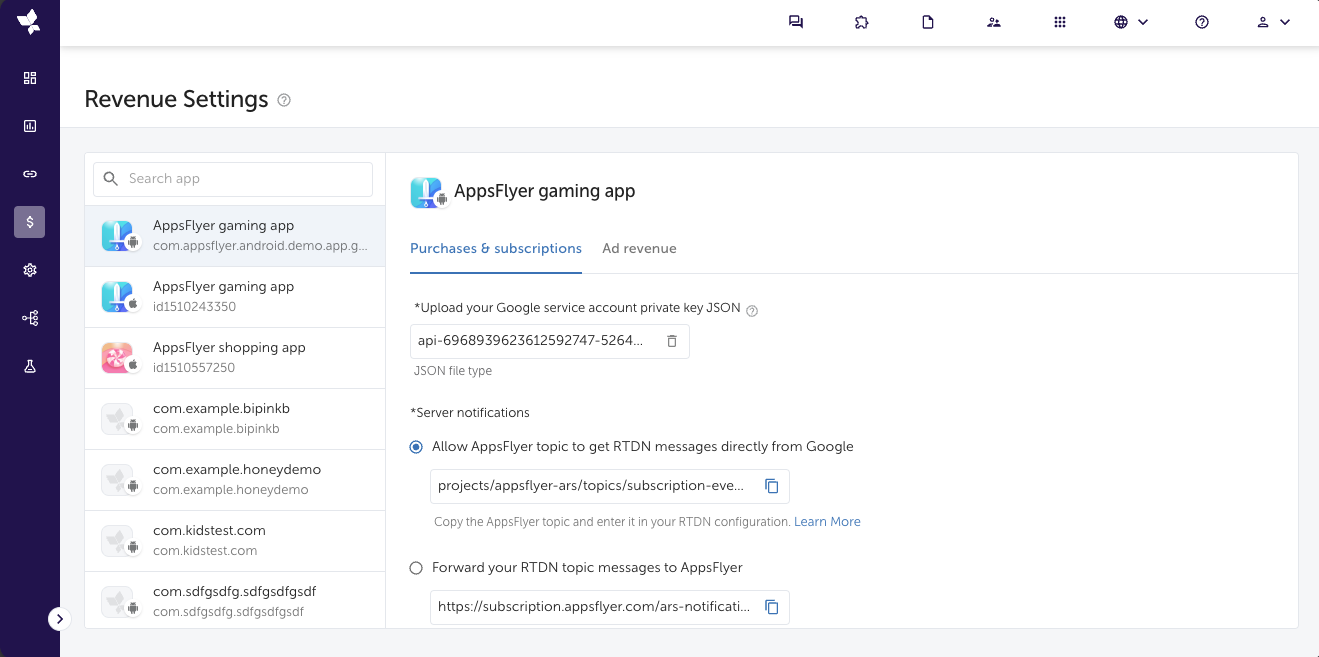Click the AppsFlyer logo in sidebar

tap(29, 22)
